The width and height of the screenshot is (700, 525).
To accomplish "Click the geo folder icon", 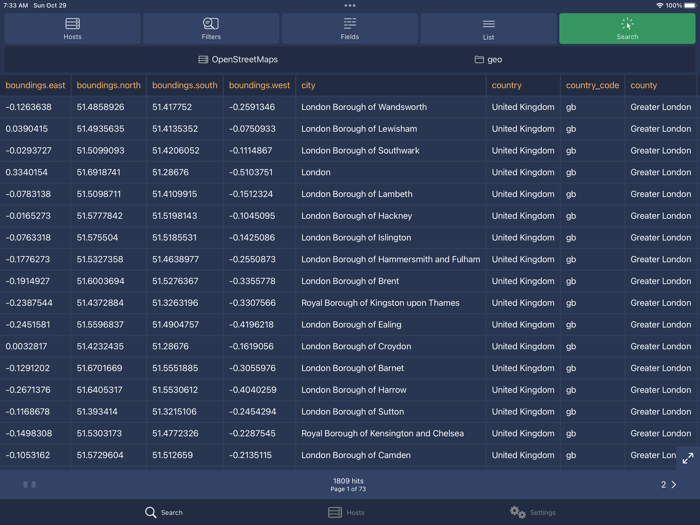I will pyautogui.click(x=479, y=59).
